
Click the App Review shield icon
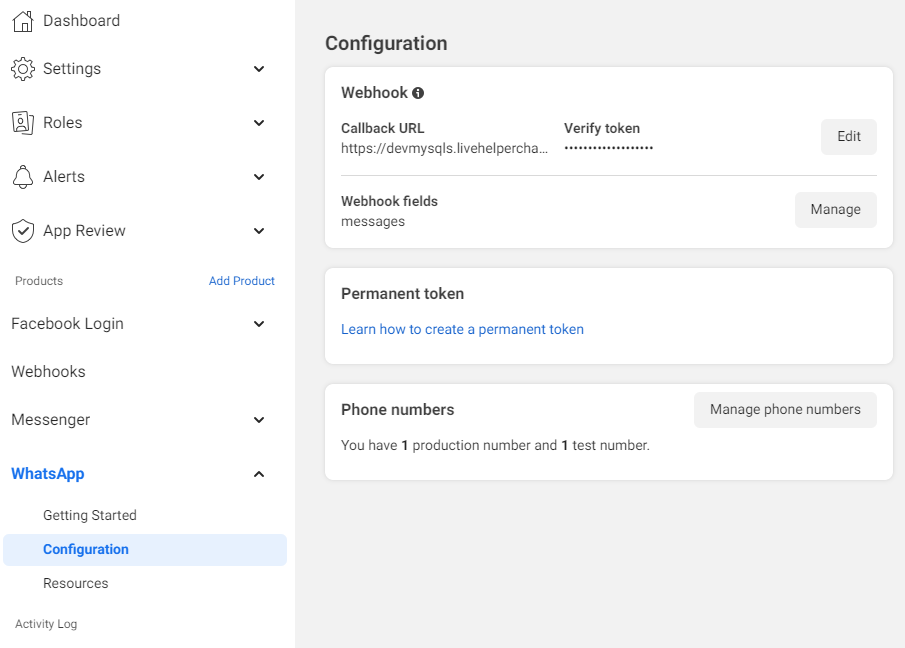(x=23, y=231)
